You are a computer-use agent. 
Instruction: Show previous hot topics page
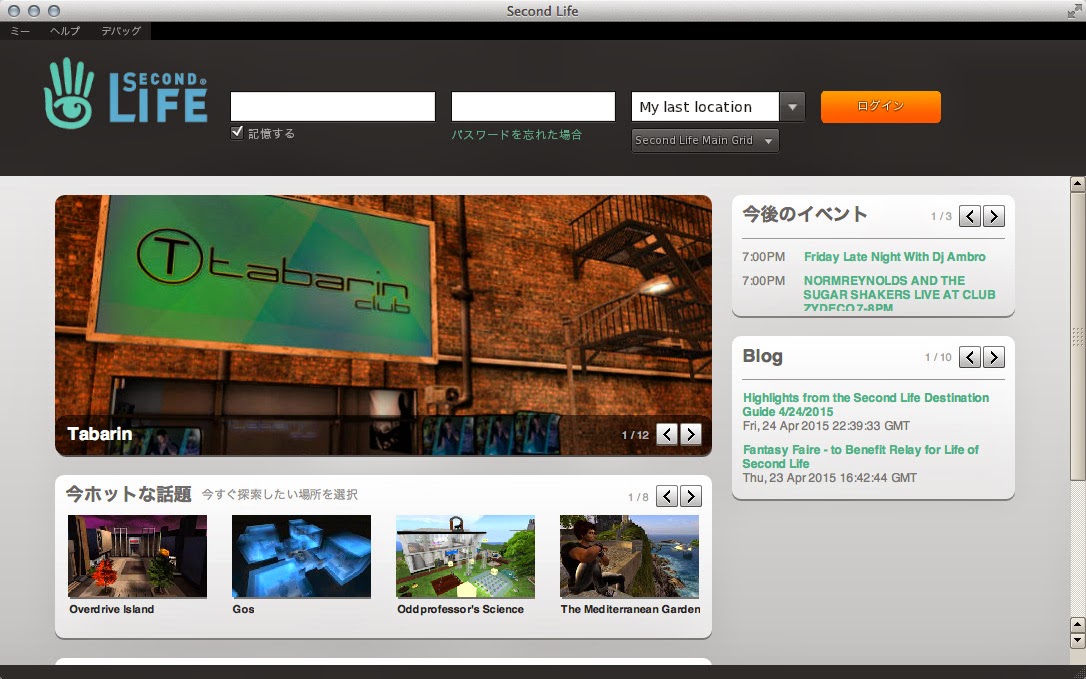pos(667,496)
